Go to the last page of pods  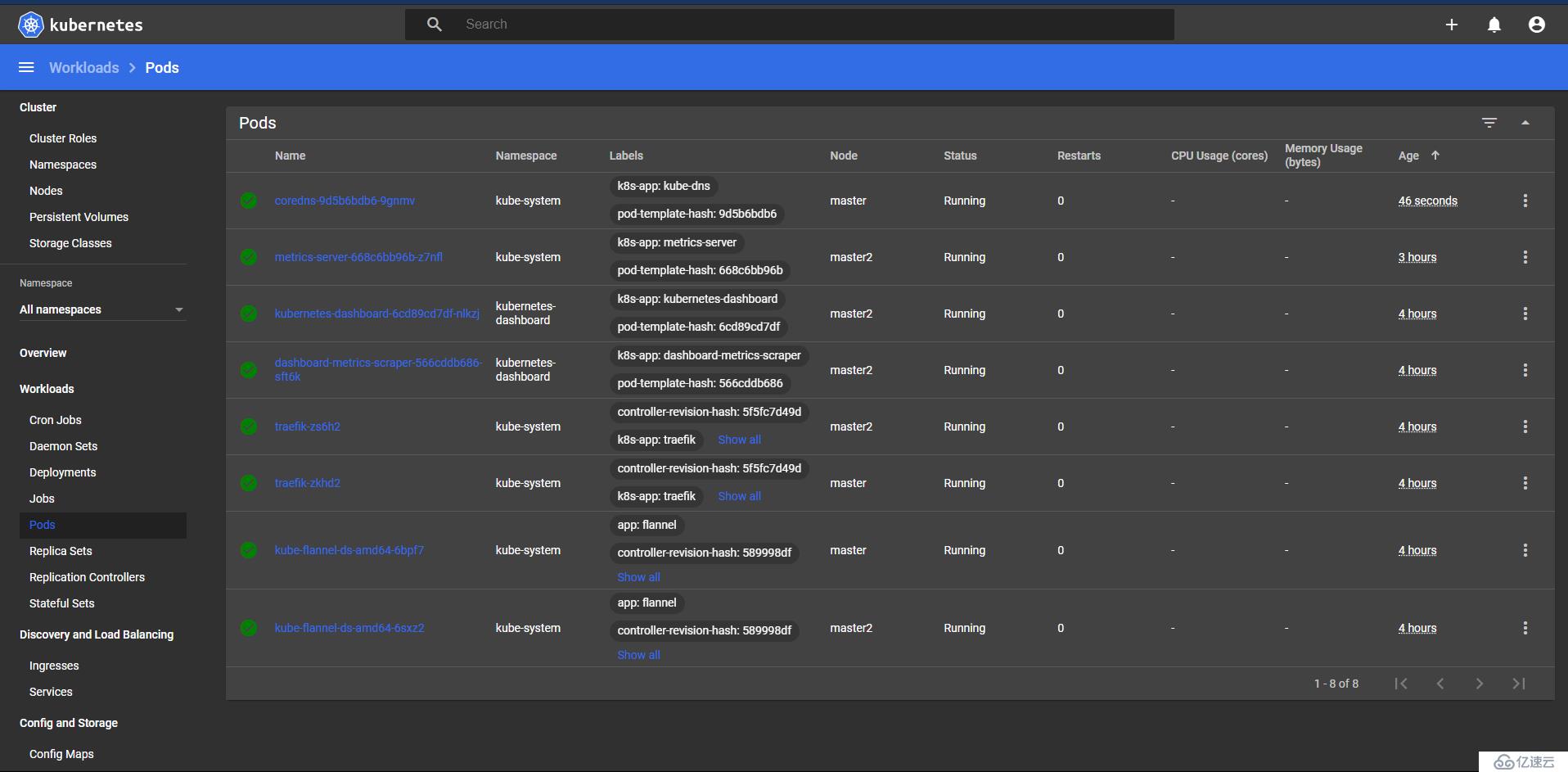[1519, 684]
